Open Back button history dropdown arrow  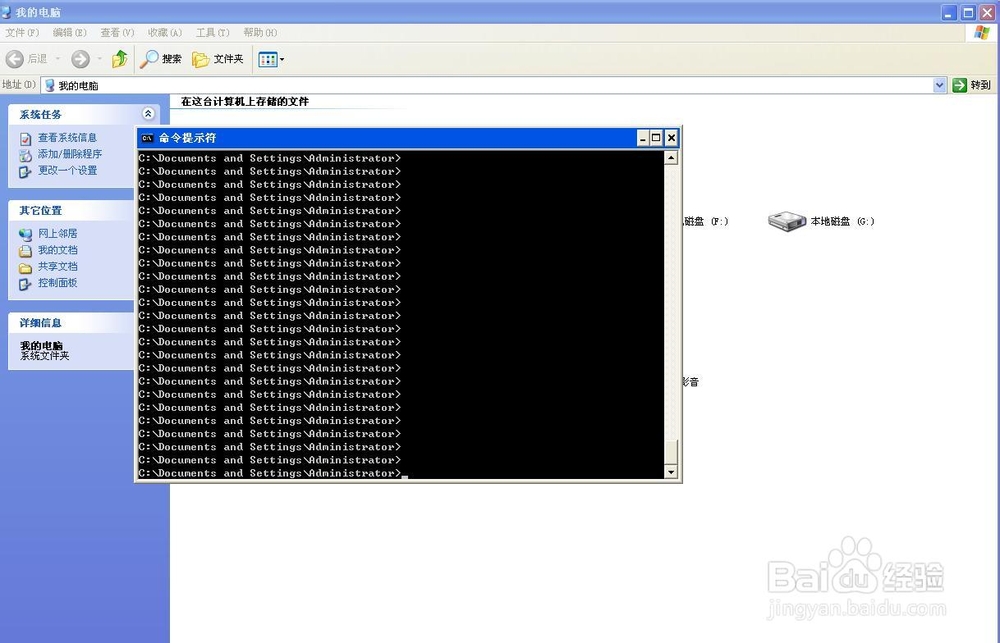click(57, 59)
